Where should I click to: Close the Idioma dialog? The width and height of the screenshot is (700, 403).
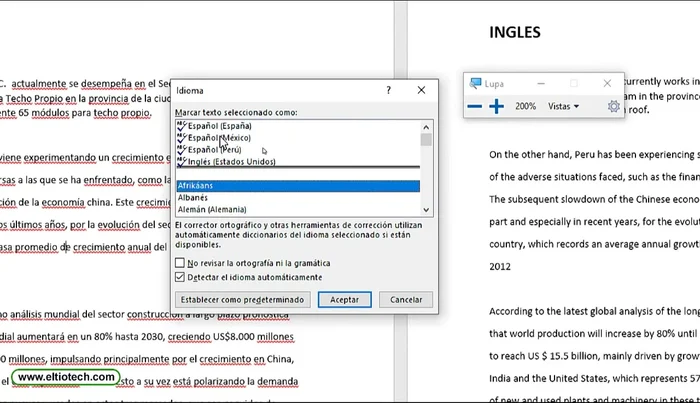[422, 90]
